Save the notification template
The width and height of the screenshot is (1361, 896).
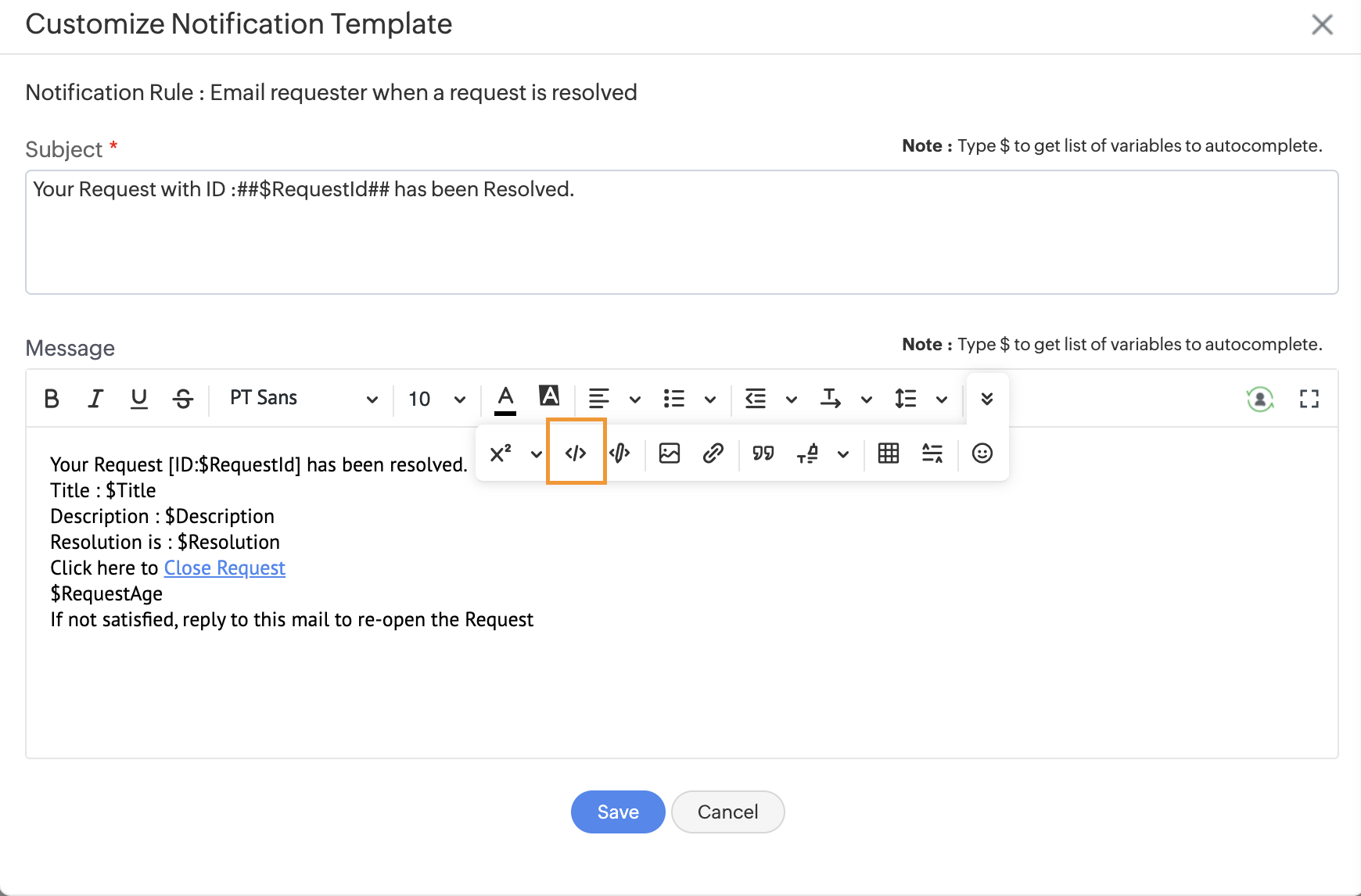click(x=618, y=812)
